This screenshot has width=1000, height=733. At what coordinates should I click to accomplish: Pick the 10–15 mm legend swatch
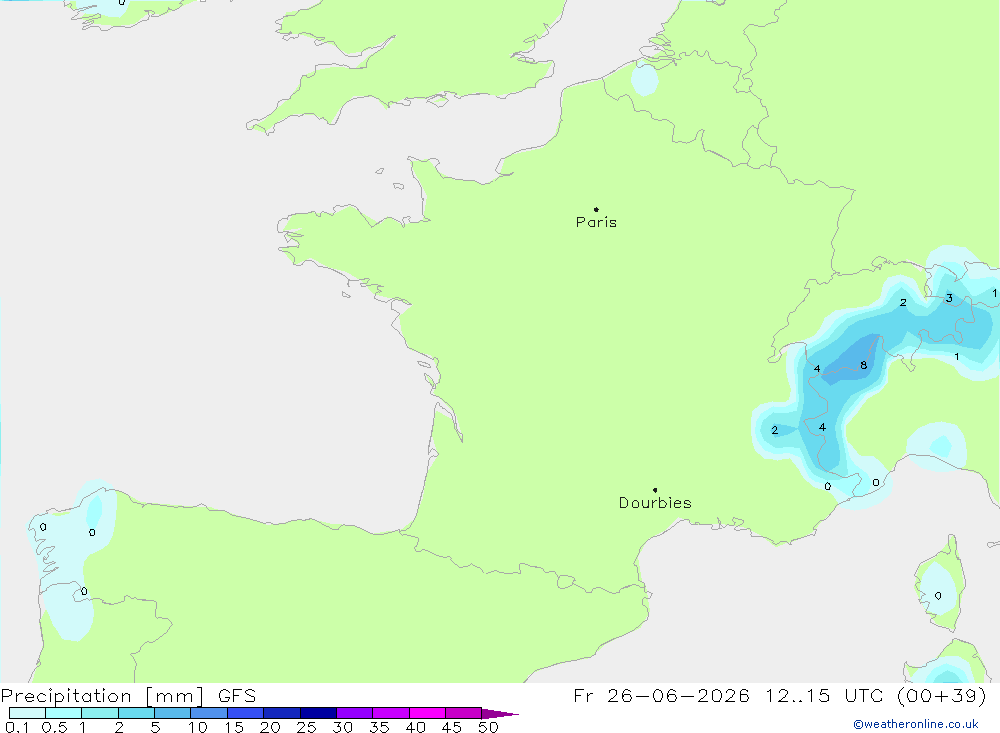[209, 713]
